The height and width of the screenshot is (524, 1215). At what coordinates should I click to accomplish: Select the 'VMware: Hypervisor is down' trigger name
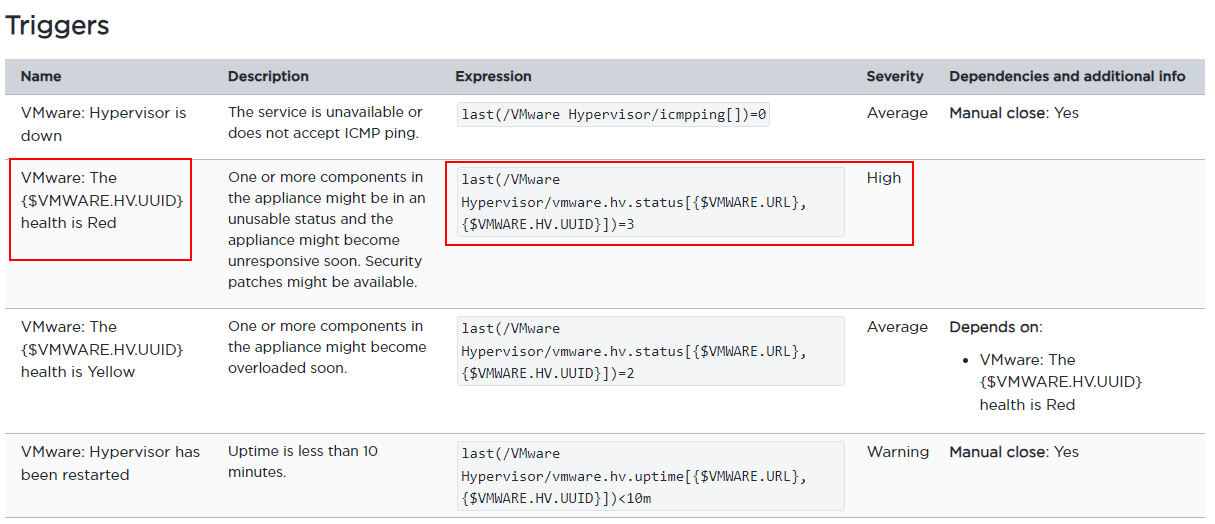103,124
